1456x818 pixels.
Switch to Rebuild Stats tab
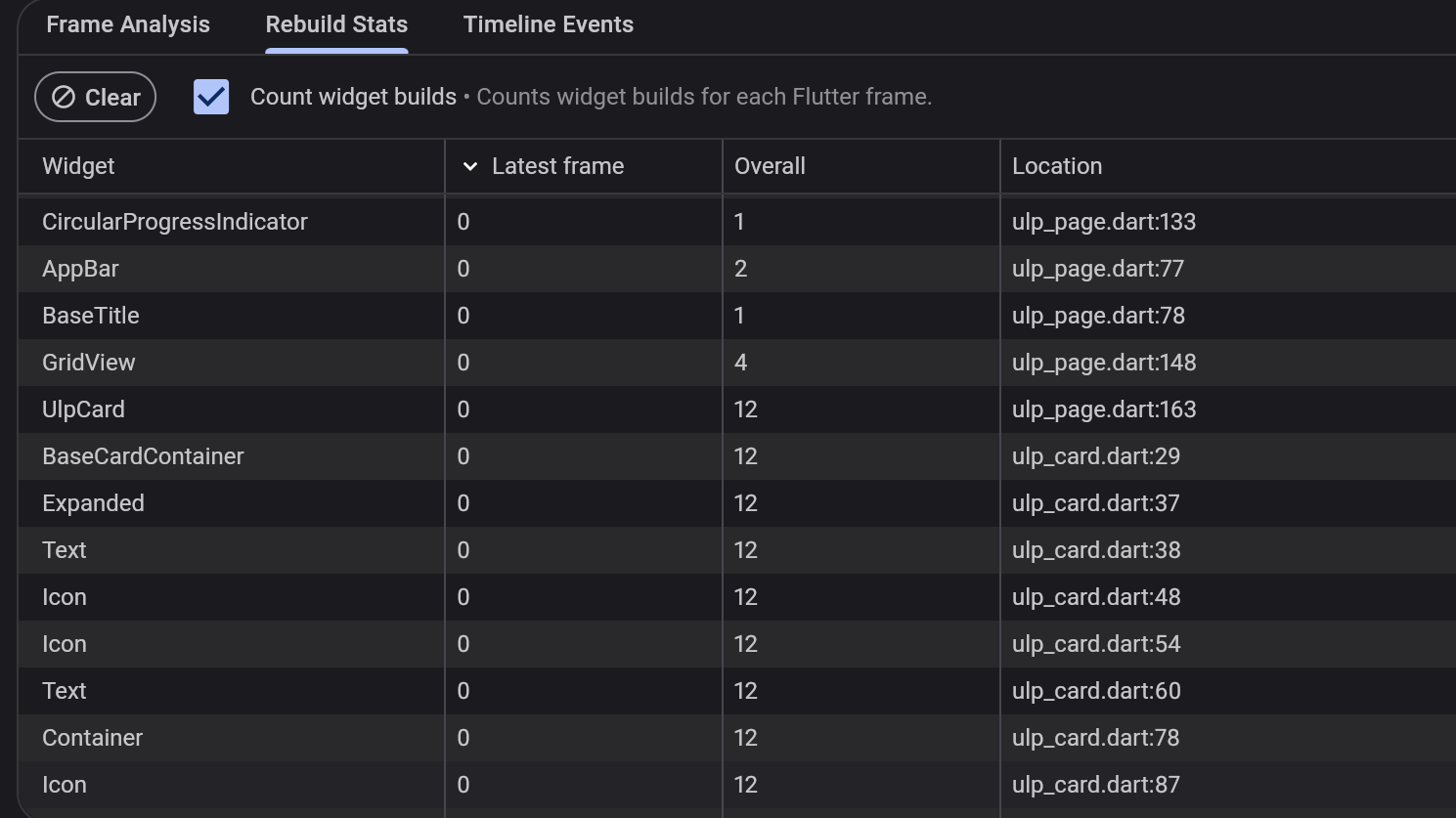coord(336,24)
